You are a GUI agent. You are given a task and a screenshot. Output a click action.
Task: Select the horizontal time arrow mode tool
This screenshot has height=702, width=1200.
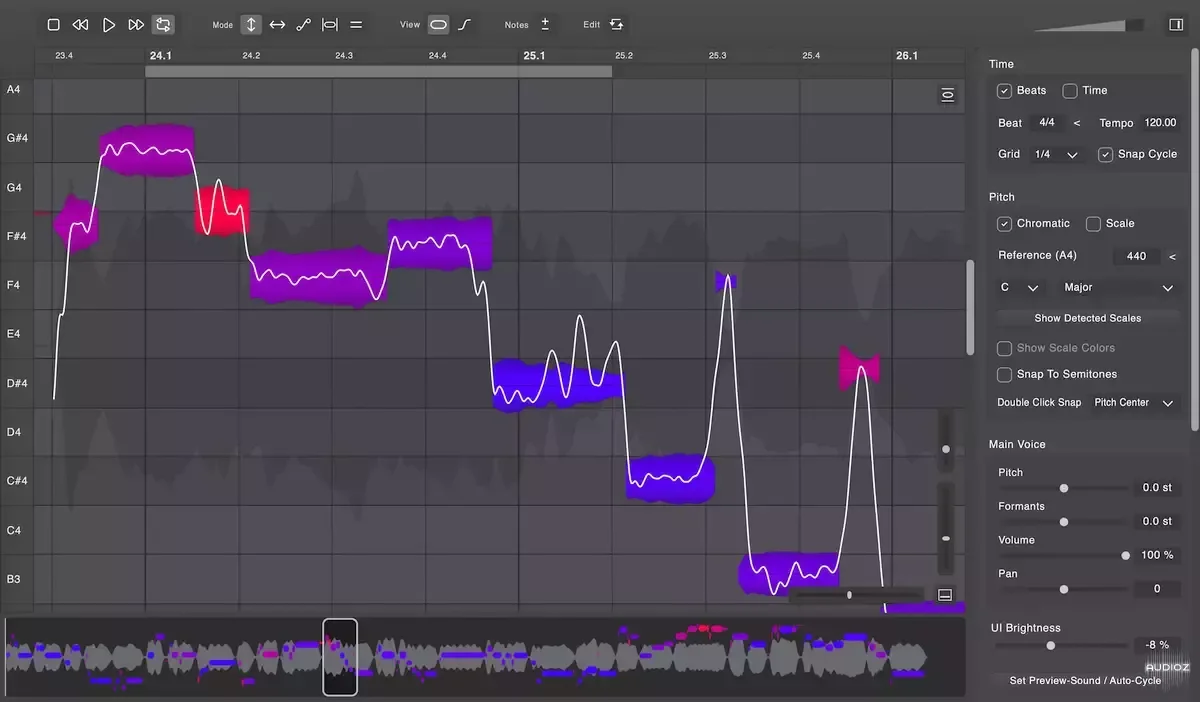click(277, 24)
